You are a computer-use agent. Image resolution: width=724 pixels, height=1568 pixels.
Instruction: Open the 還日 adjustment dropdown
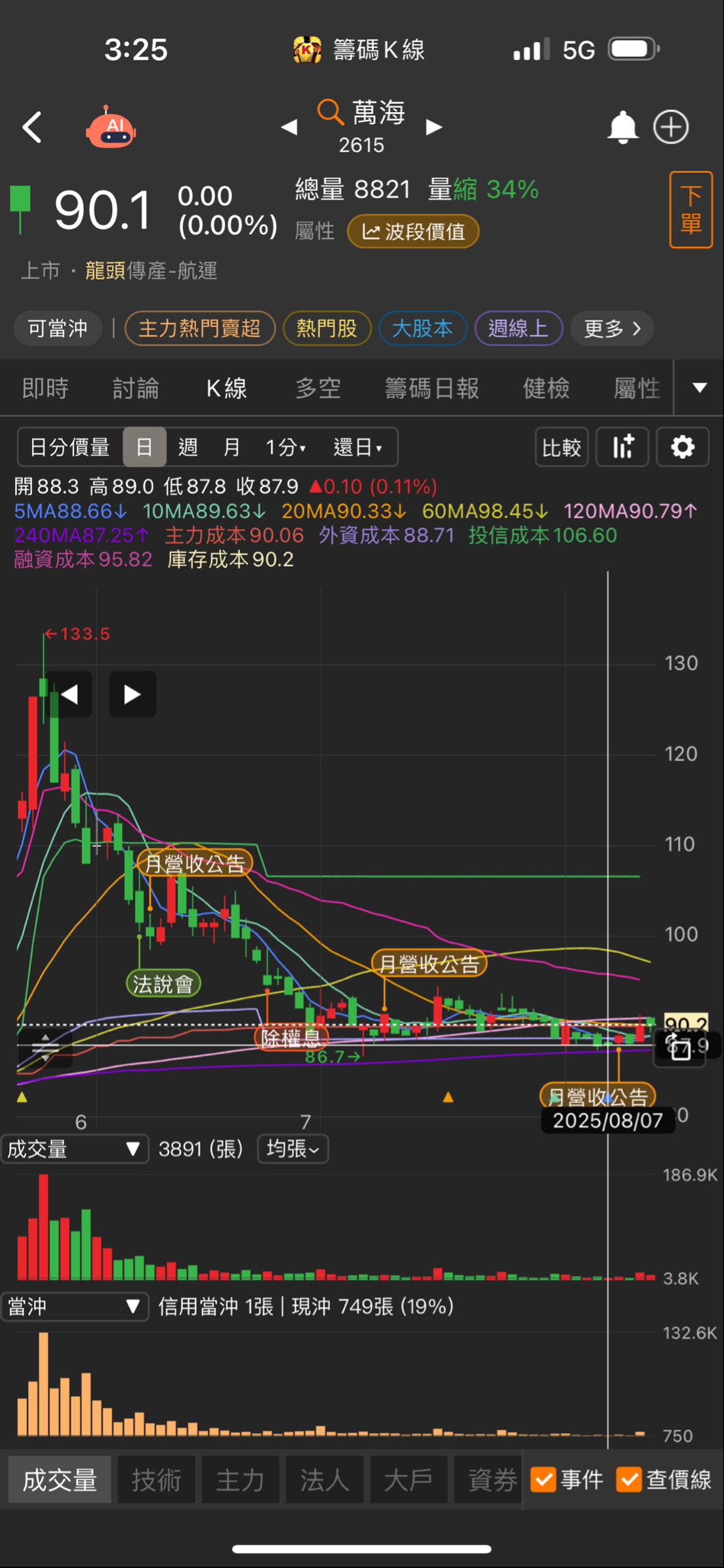[x=358, y=447]
